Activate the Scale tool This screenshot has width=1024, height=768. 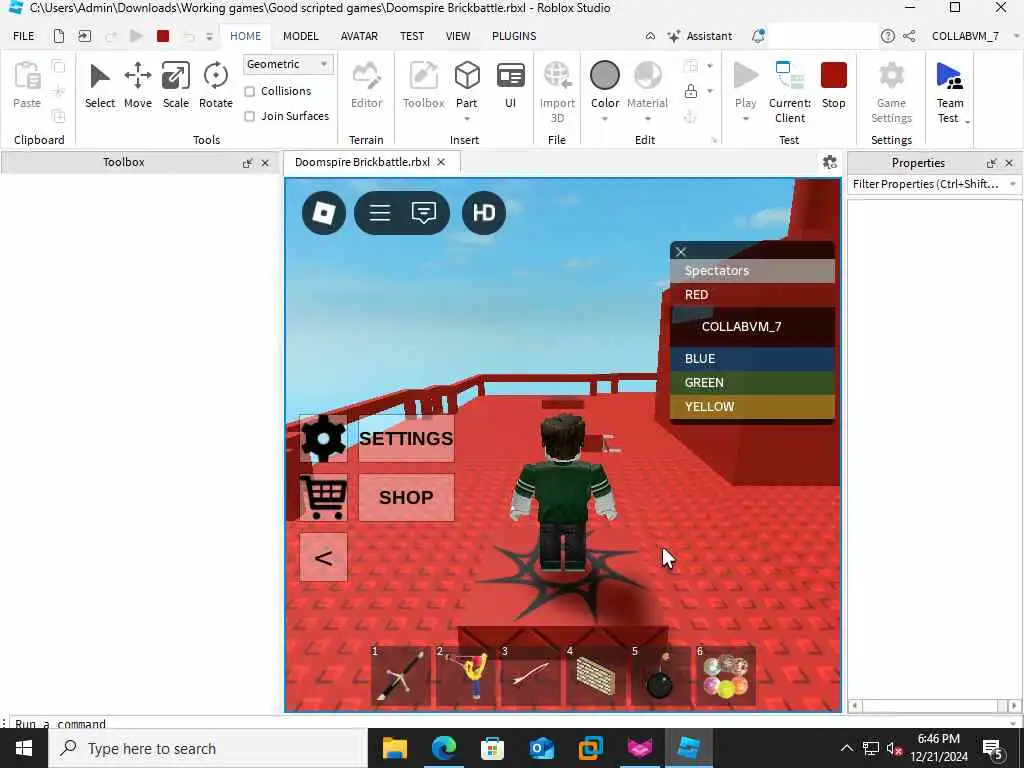(x=176, y=85)
